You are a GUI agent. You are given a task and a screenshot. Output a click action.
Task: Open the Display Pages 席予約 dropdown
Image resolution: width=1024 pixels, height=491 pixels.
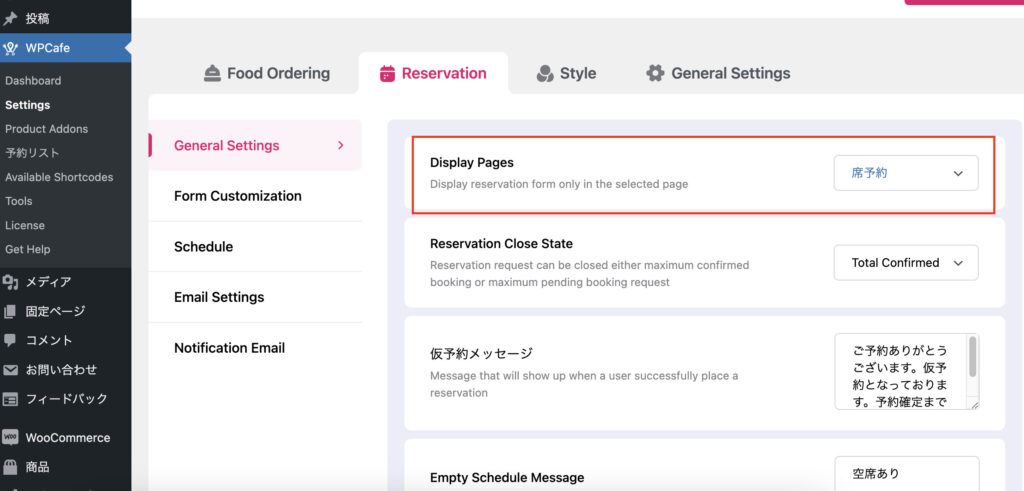pos(906,173)
